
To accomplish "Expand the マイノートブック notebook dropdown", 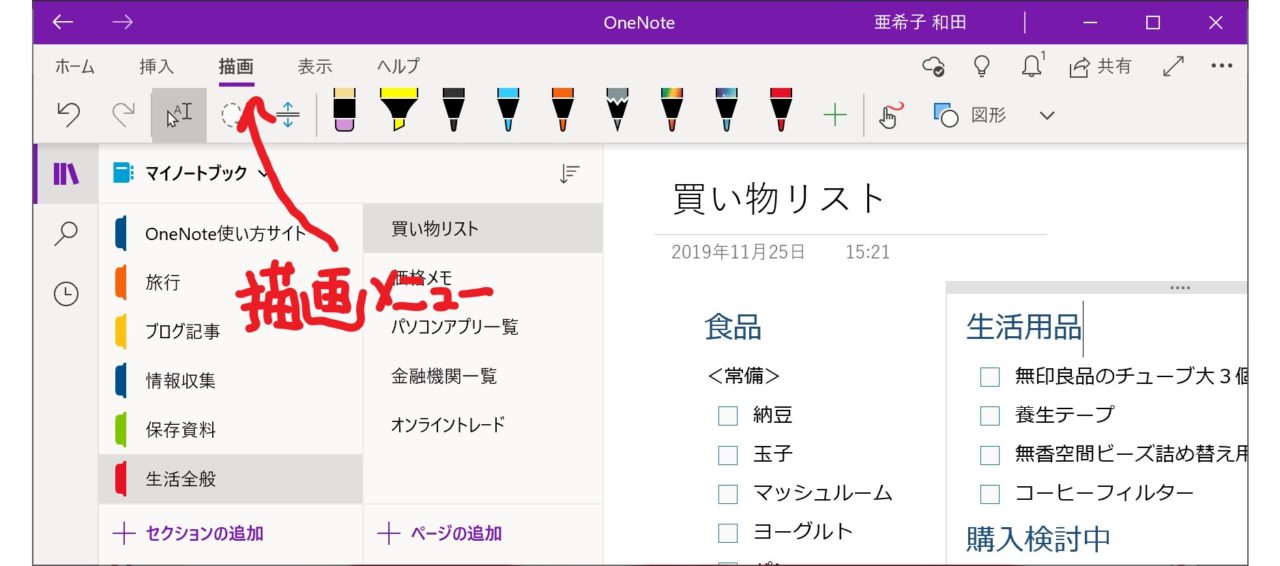I will (x=264, y=173).
